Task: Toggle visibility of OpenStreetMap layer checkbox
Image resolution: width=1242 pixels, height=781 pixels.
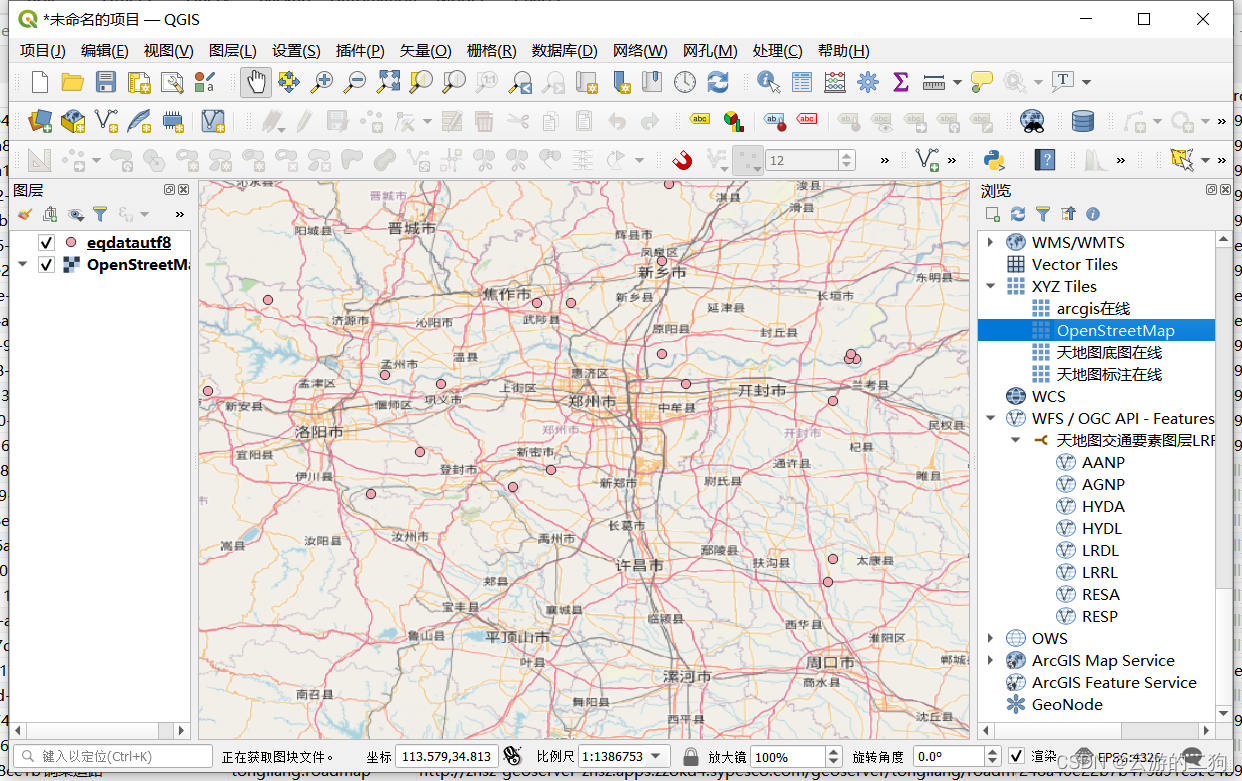Action: 45,264
